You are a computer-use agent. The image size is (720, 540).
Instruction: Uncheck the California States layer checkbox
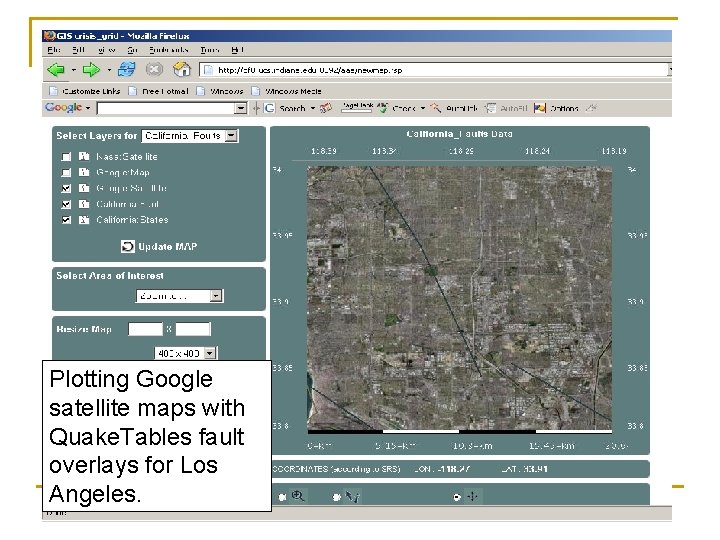[66, 219]
